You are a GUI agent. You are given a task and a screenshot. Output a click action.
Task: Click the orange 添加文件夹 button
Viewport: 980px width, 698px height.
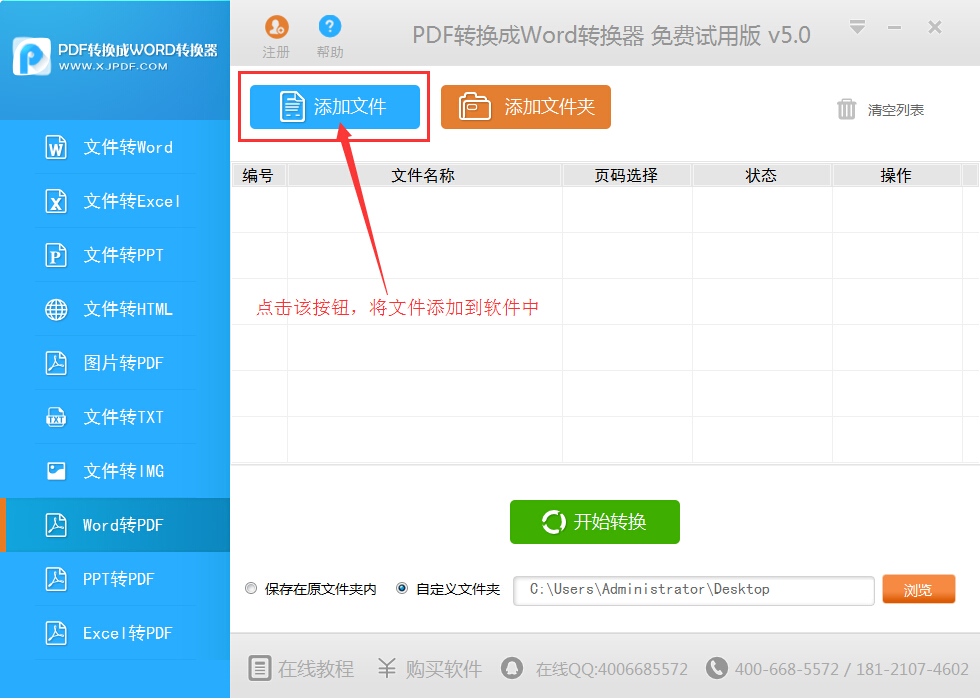[526, 107]
